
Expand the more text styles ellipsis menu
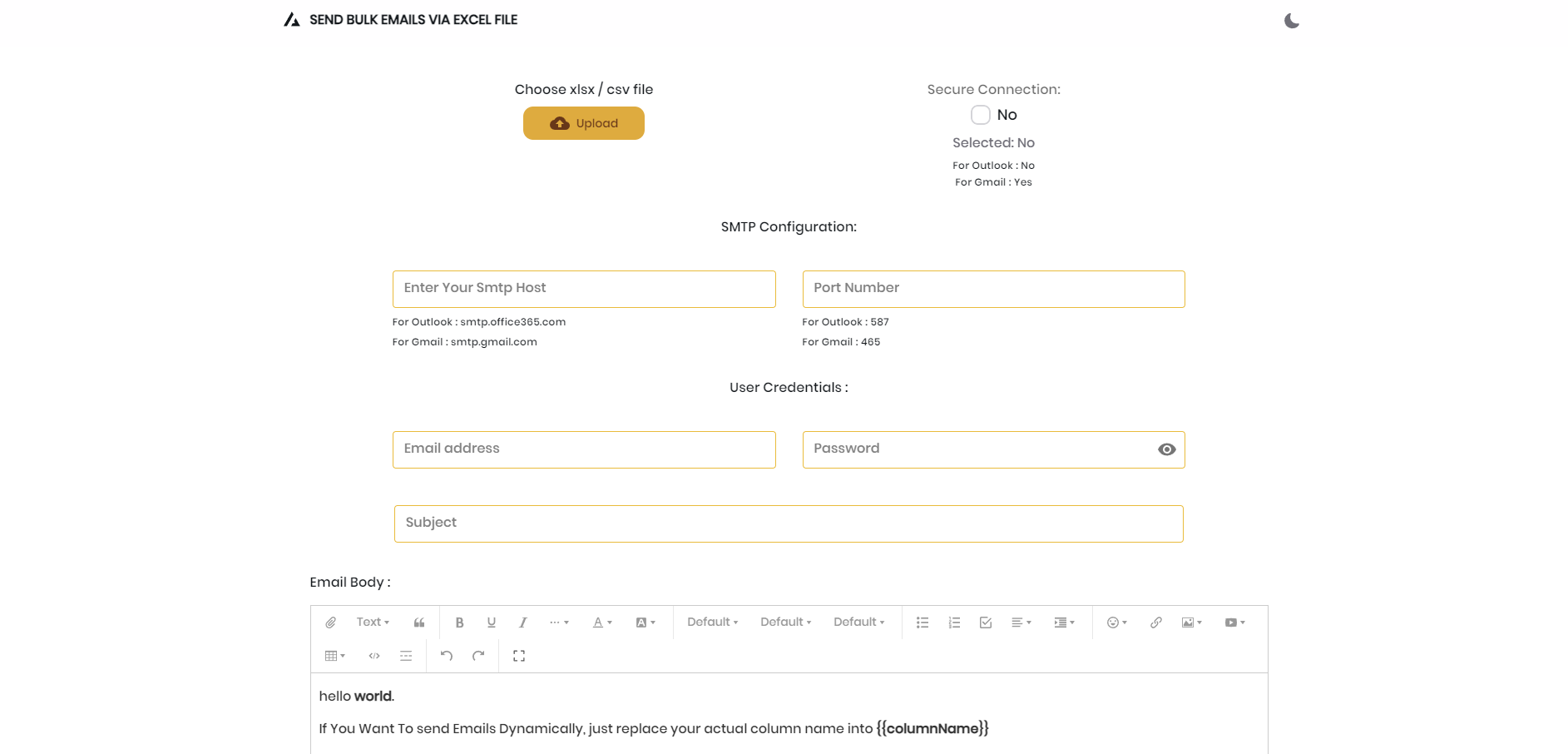pyautogui.click(x=559, y=623)
